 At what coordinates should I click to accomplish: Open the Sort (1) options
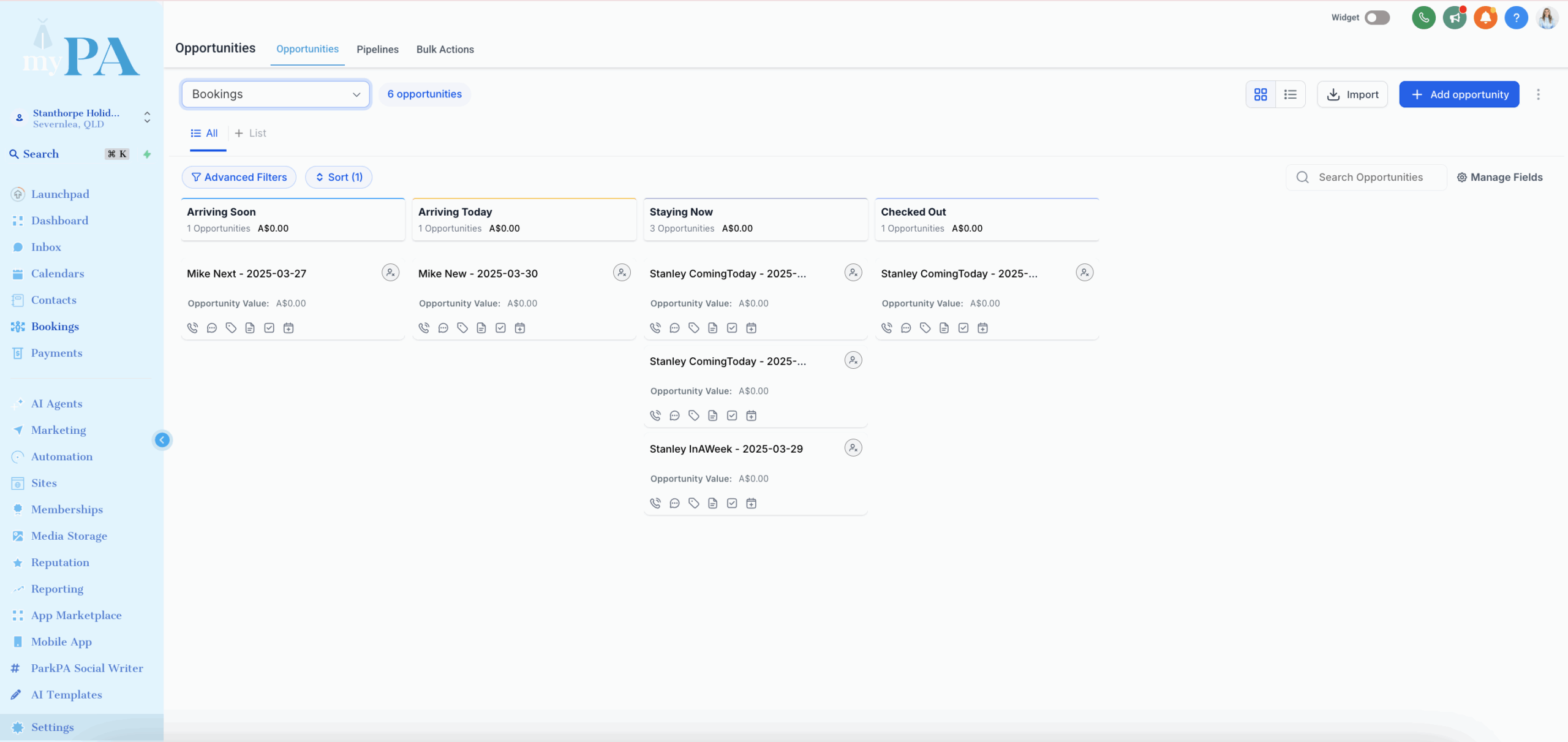pos(339,177)
